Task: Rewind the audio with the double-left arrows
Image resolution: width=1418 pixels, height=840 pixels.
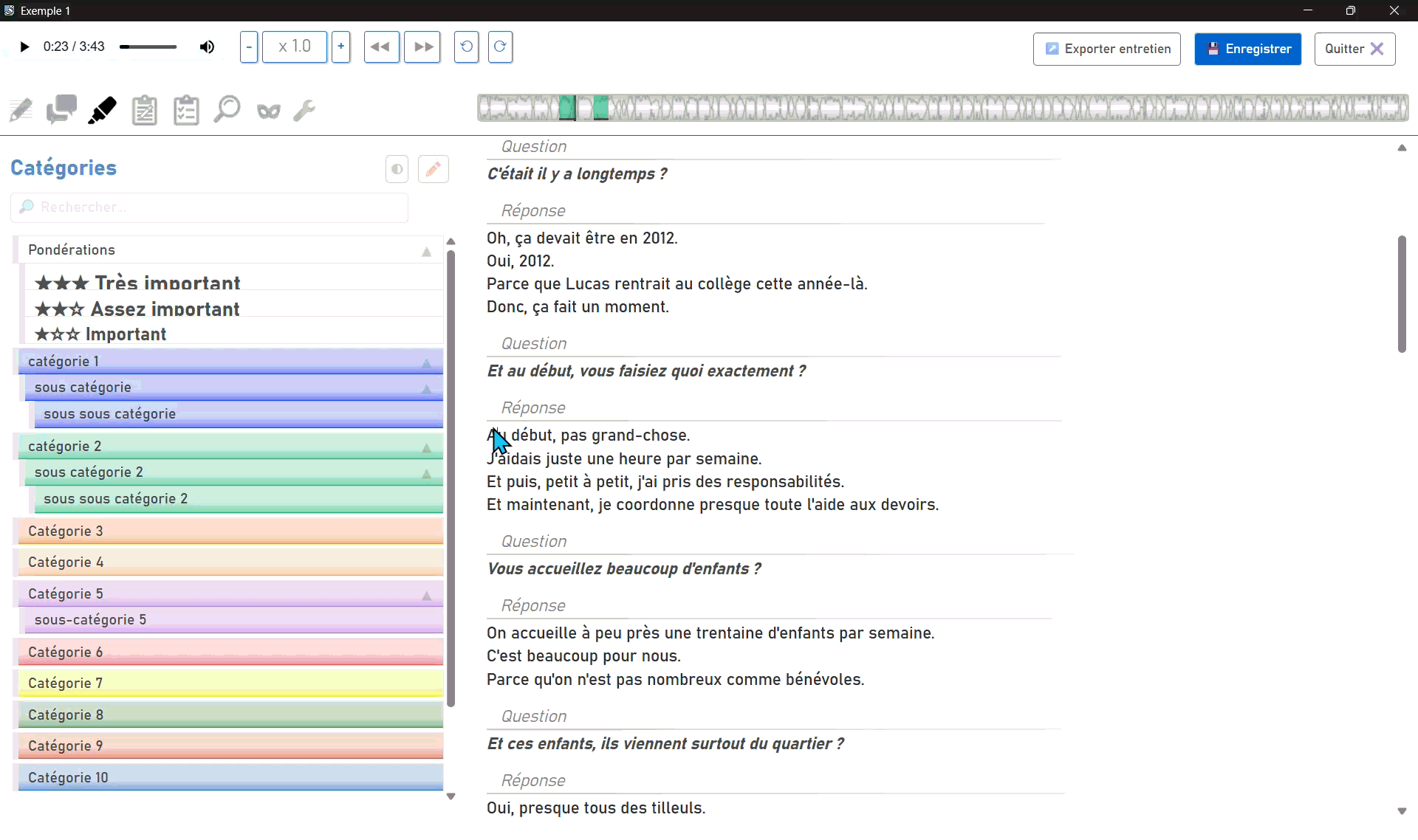Action: (381, 47)
